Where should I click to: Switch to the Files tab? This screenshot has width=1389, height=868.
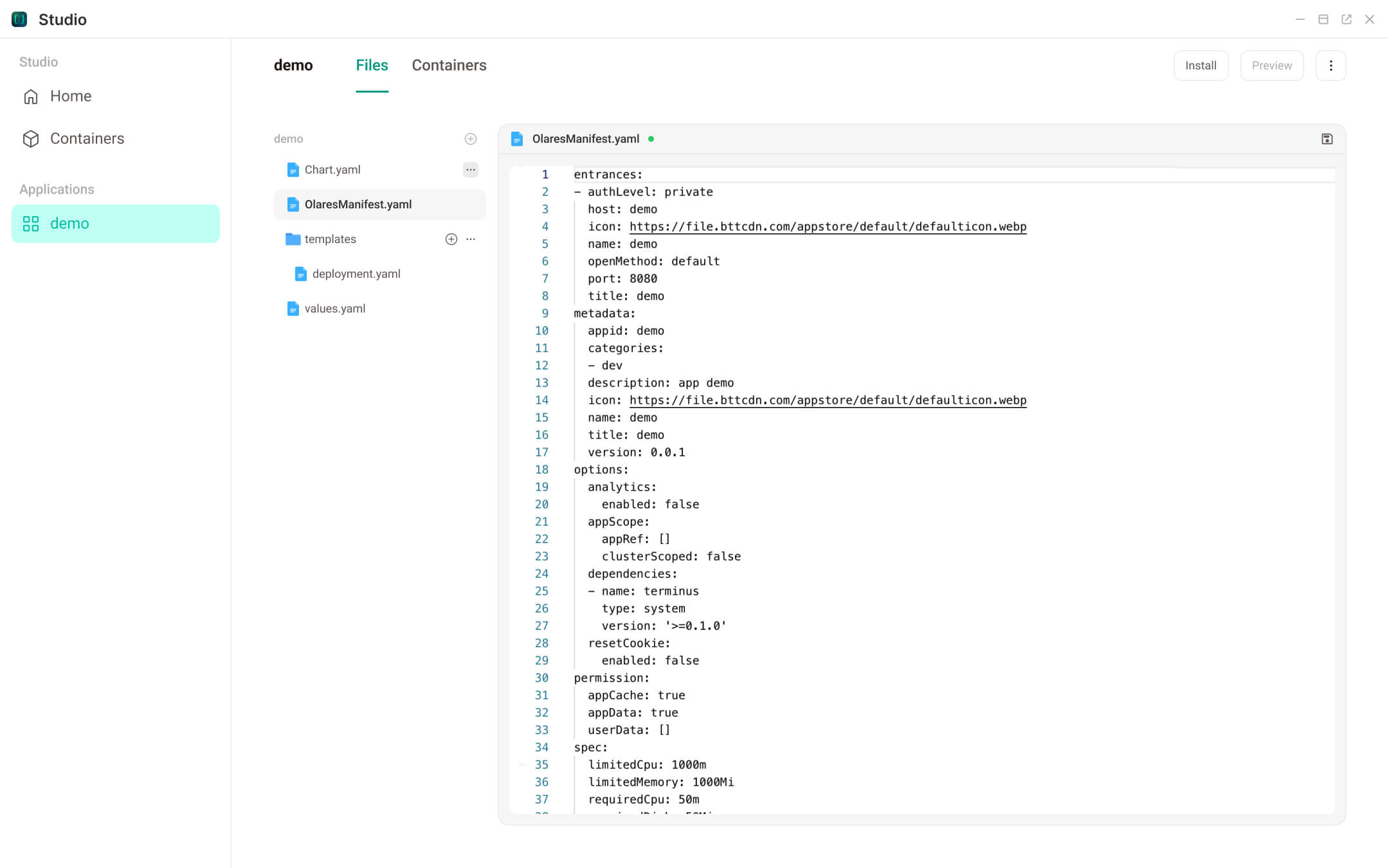point(372,65)
